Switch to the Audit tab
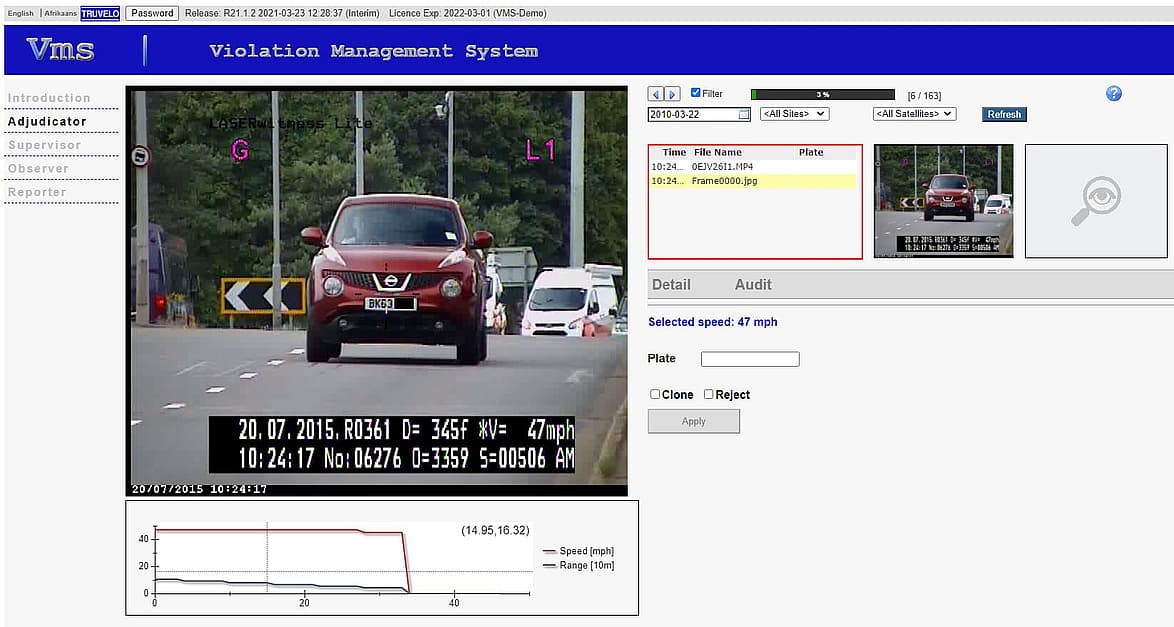 coord(752,284)
